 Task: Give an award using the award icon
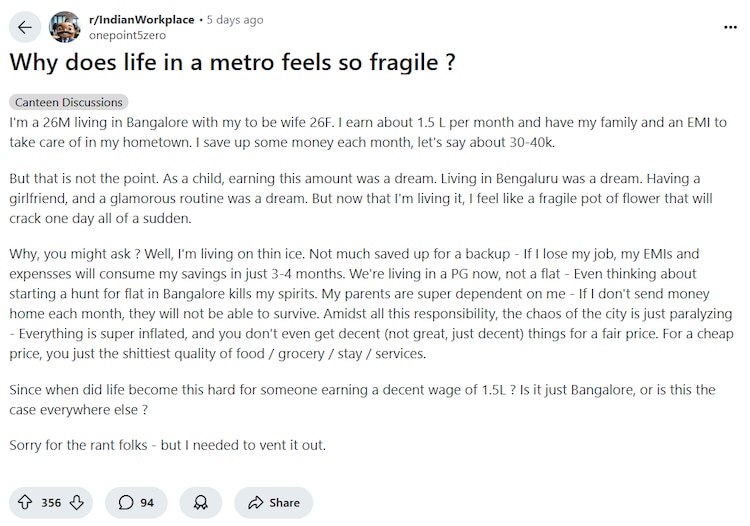coord(201,502)
